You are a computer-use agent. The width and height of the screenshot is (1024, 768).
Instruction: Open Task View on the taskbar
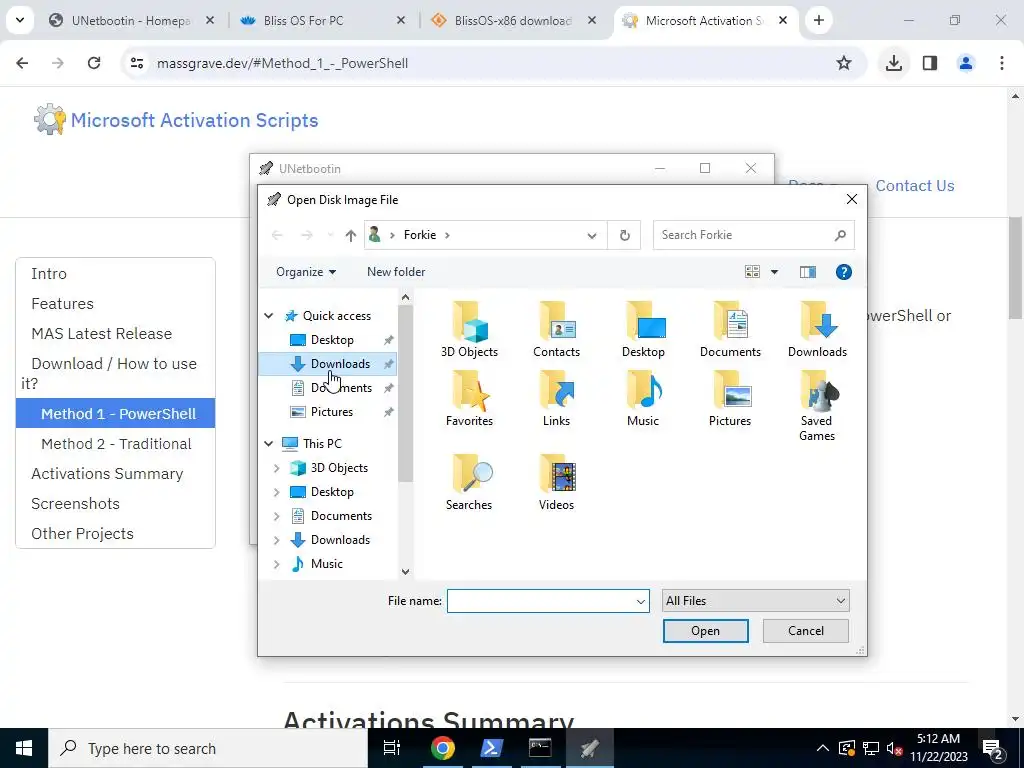(x=392, y=748)
